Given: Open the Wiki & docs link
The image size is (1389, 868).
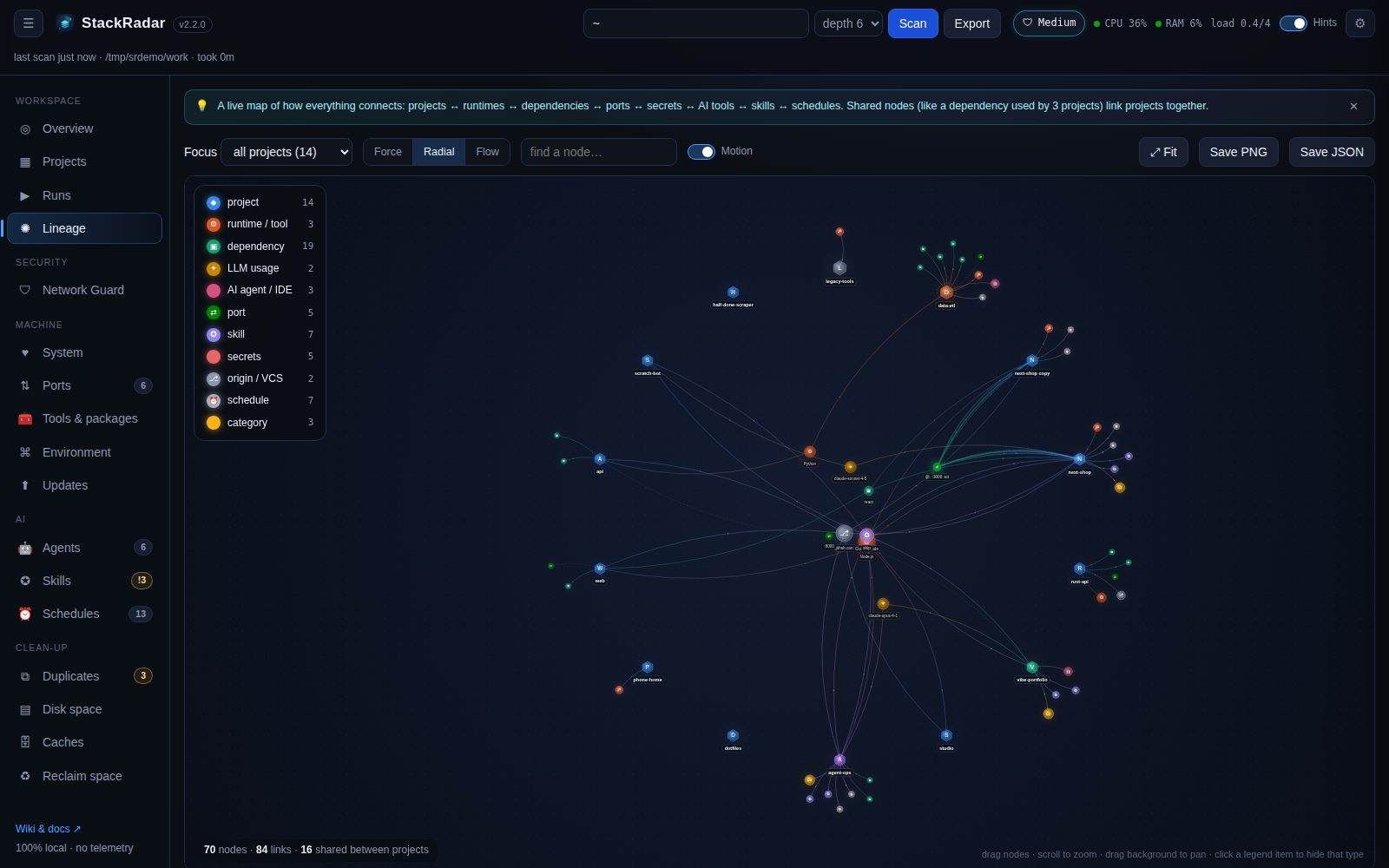Looking at the screenshot, I should click(48, 829).
